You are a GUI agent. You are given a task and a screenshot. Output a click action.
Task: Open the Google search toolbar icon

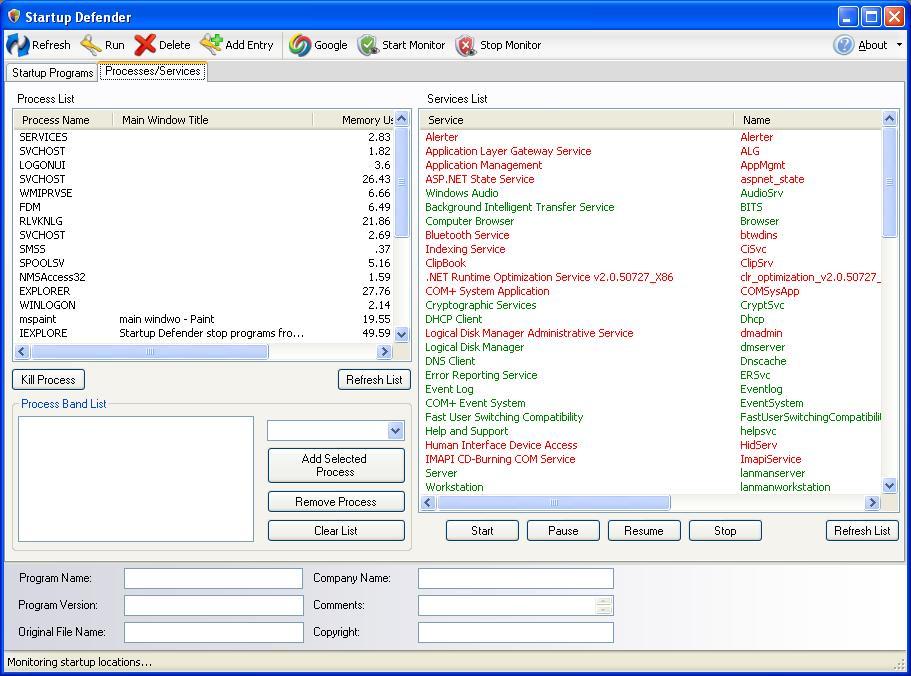tap(300, 45)
